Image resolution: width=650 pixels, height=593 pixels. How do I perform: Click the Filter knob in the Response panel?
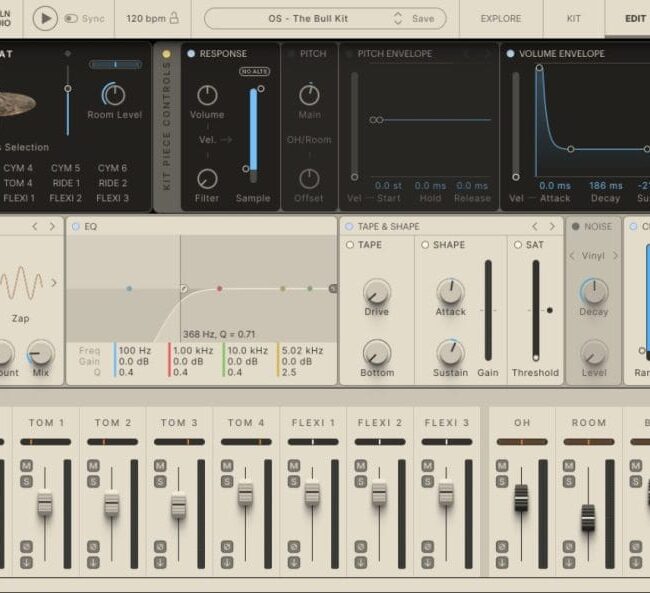click(207, 179)
